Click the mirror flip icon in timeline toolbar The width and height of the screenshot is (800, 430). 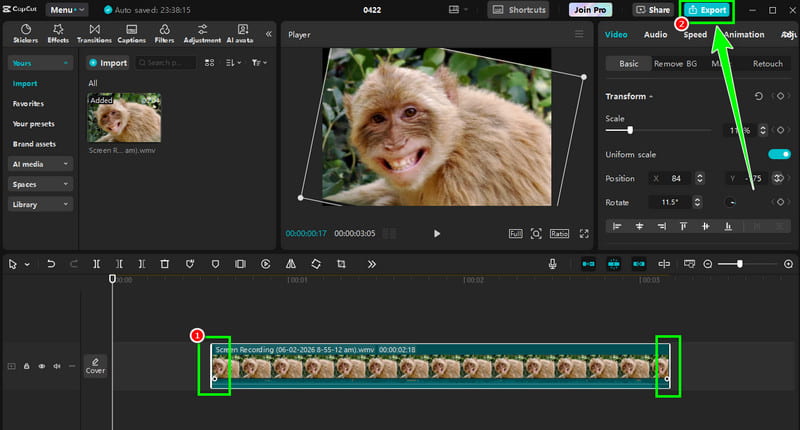291,264
